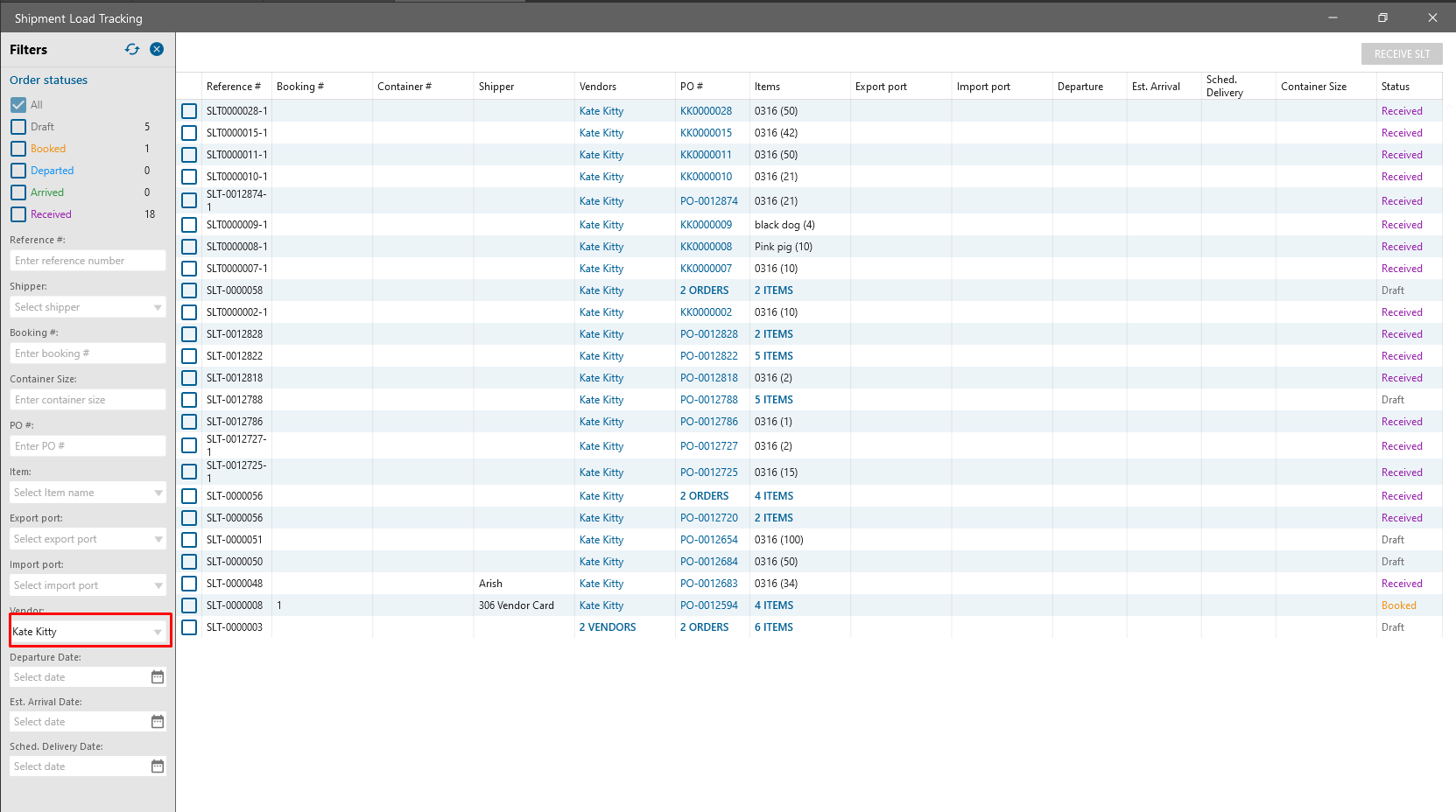The image size is (1456, 812).
Task: Open the 2 VENDORS link for SLT-0000003
Action: 608,627
